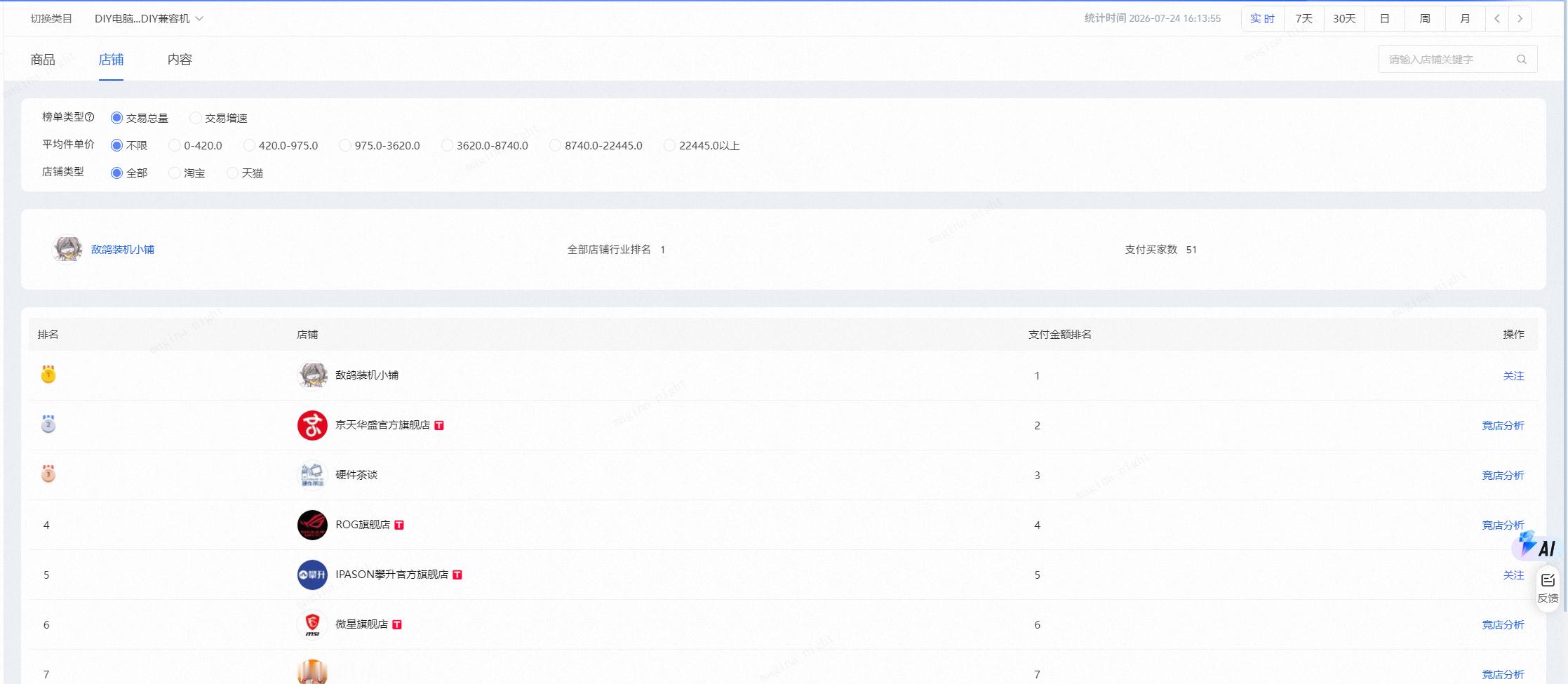Select the 周 time range

coord(1425,19)
